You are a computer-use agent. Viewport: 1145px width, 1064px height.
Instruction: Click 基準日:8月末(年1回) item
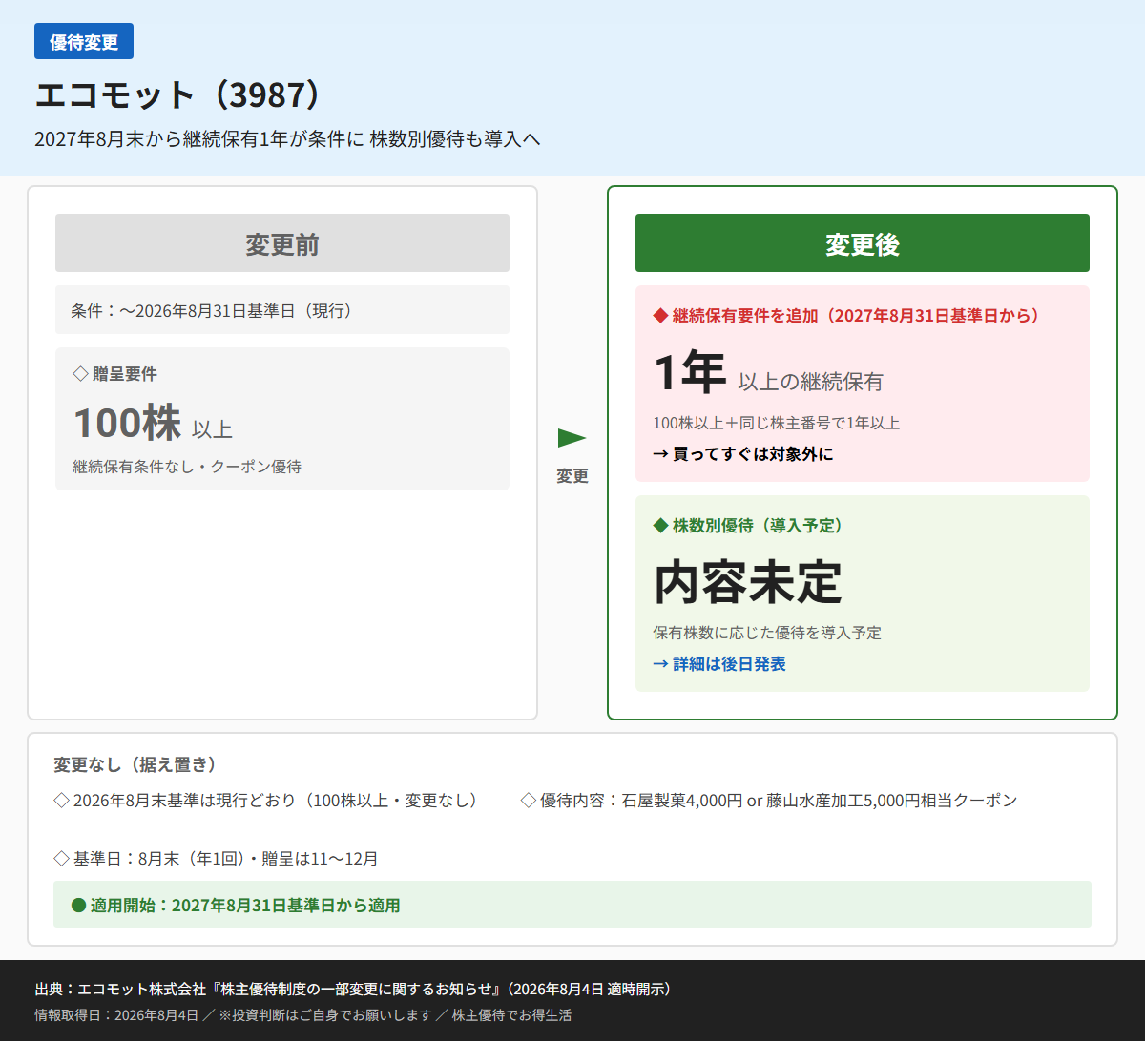coord(216,859)
